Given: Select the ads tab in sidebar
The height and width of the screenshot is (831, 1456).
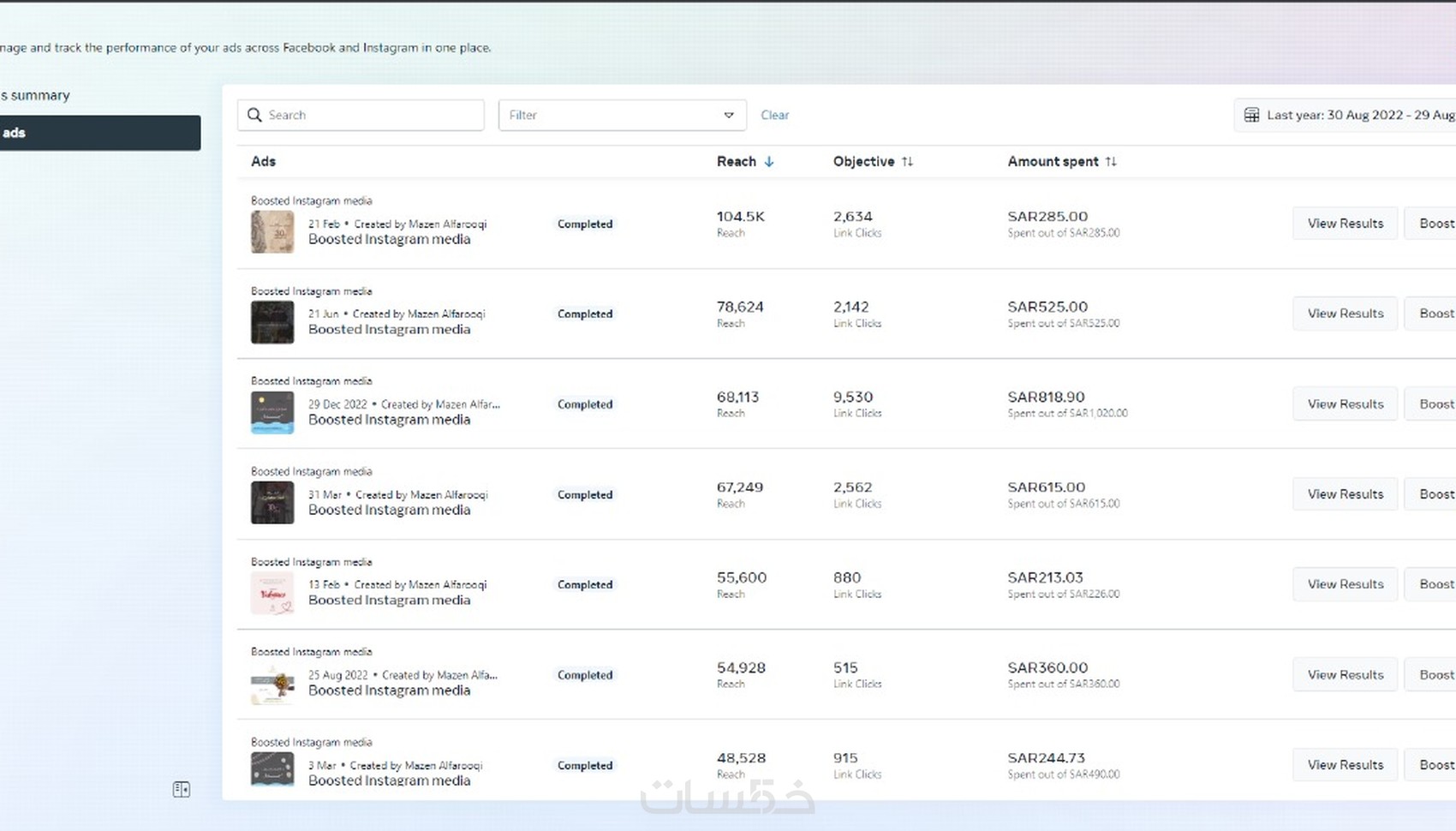Looking at the screenshot, I should (x=98, y=133).
